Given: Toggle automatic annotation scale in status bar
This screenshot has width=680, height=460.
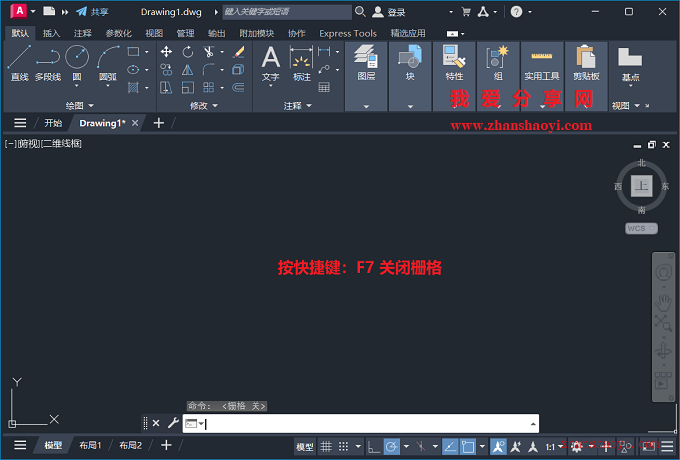Looking at the screenshot, I should coord(516,446).
